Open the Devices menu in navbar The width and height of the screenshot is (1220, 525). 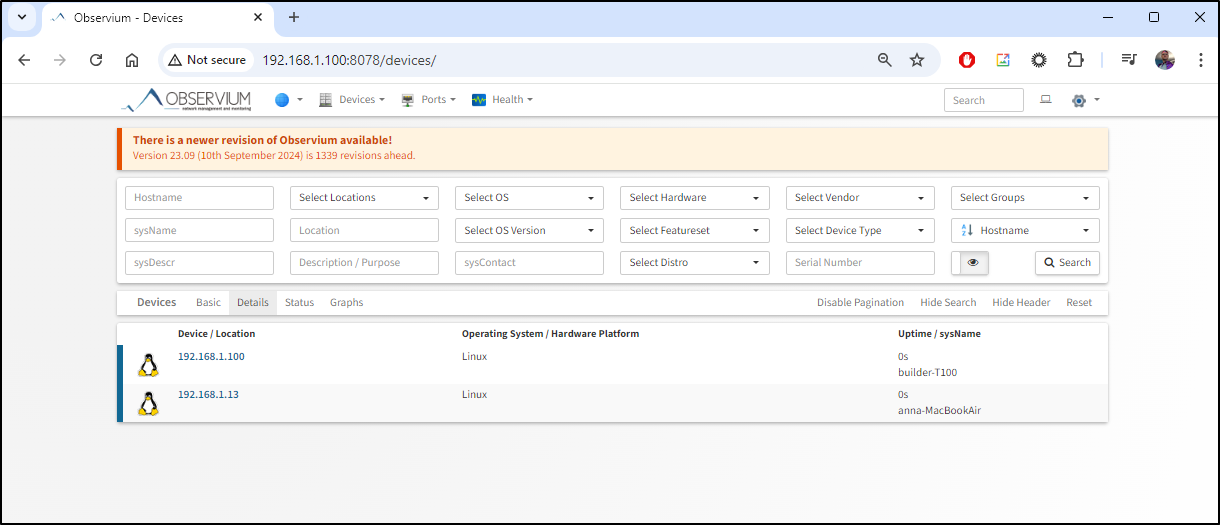pyautogui.click(x=352, y=100)
